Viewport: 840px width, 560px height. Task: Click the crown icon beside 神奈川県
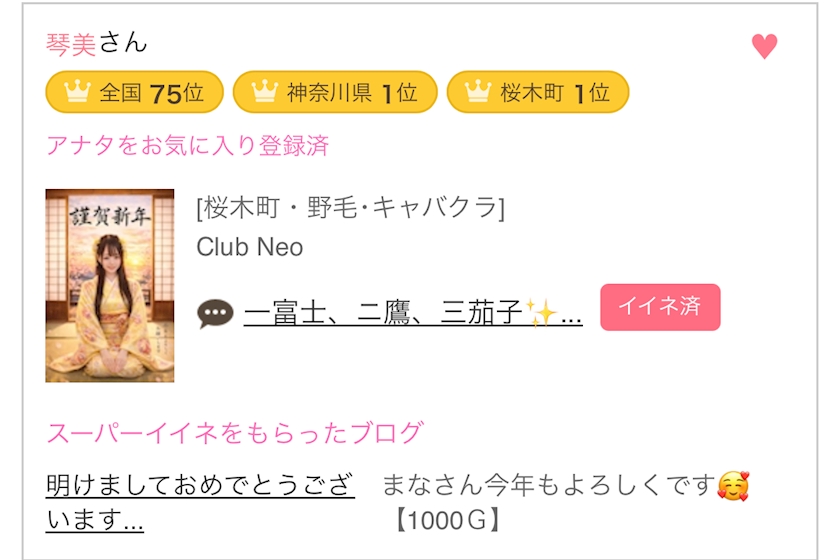(x=264, y=93)
